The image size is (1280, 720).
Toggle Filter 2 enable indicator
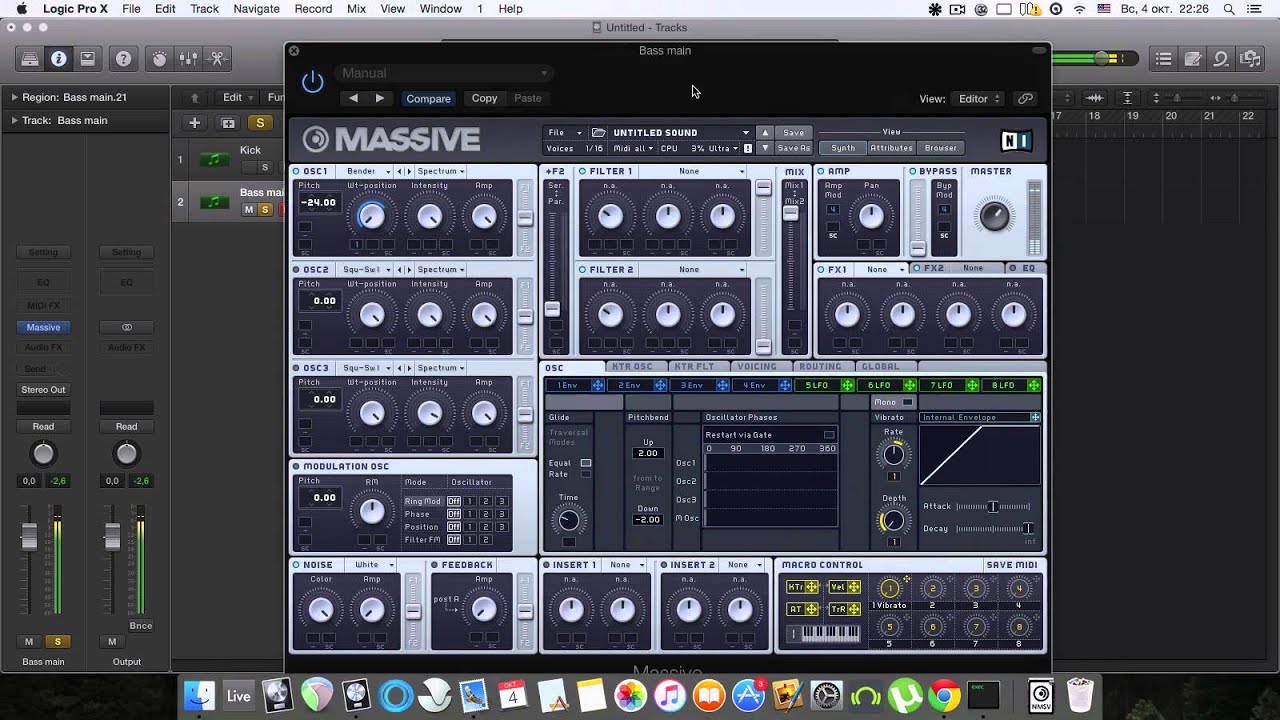click(583, 270)
